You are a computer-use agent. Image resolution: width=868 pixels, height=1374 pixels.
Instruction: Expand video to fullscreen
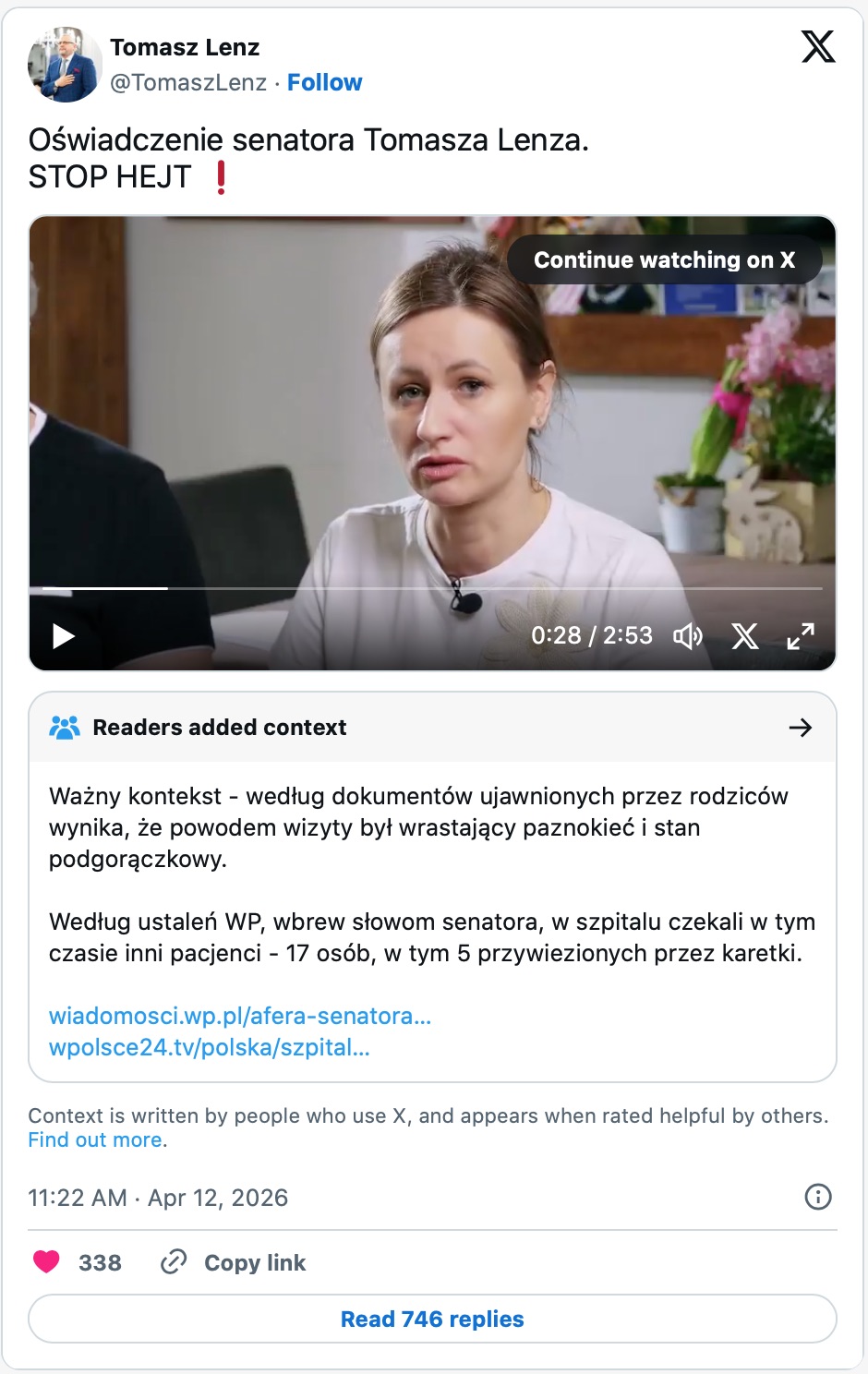[801, 635]
